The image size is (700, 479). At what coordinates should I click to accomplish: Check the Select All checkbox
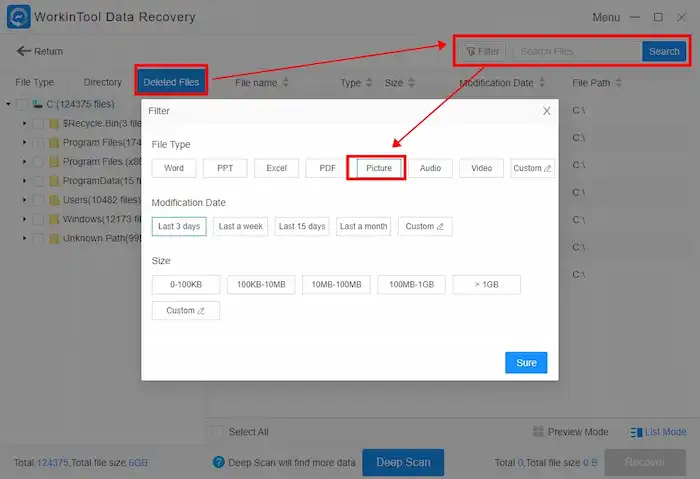coord(219,432)
